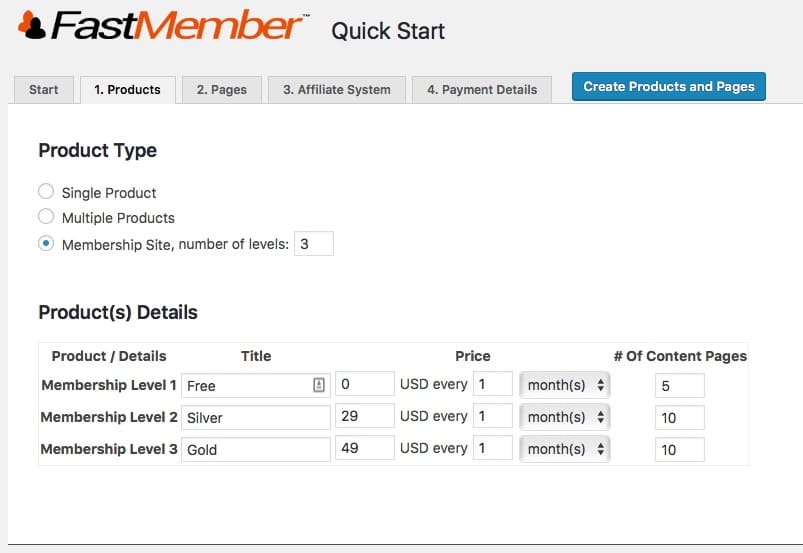Click the Title column header

point(256,356)
